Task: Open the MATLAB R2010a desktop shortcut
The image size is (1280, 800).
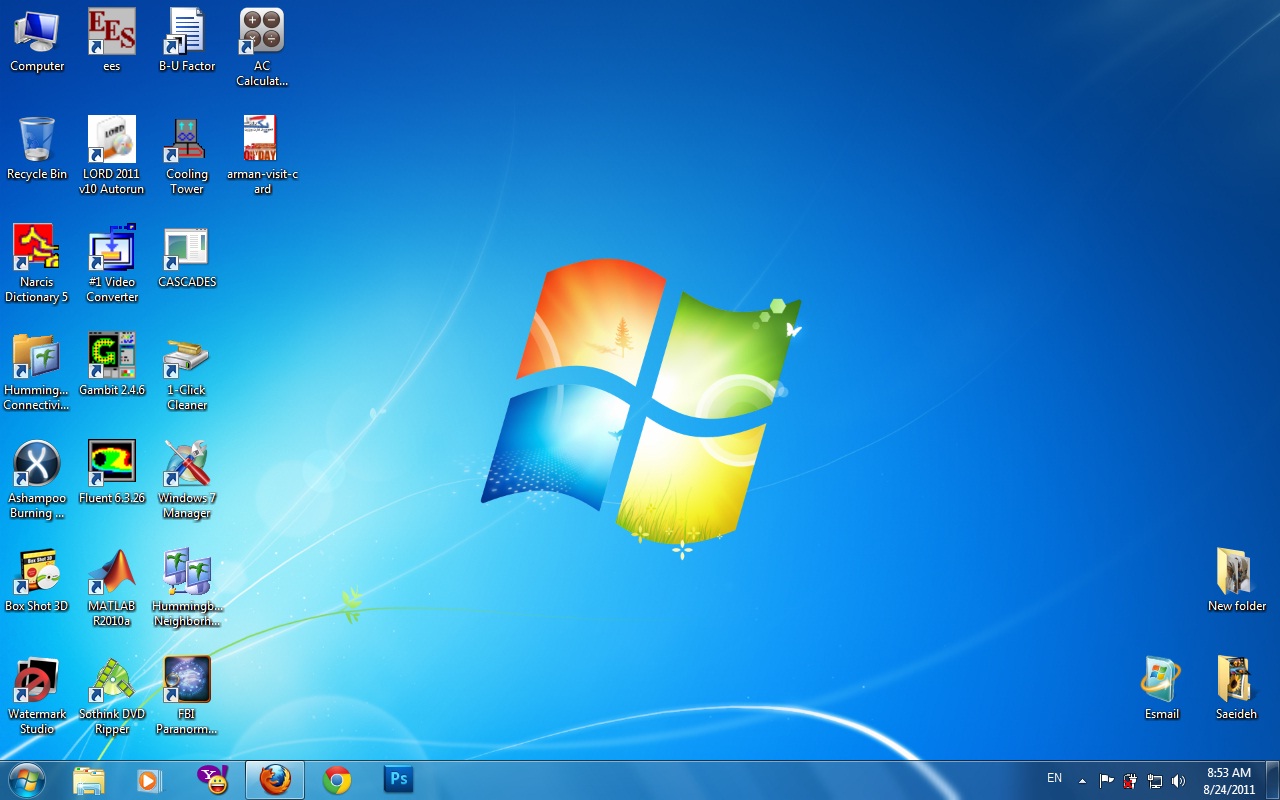Action: 112,574
